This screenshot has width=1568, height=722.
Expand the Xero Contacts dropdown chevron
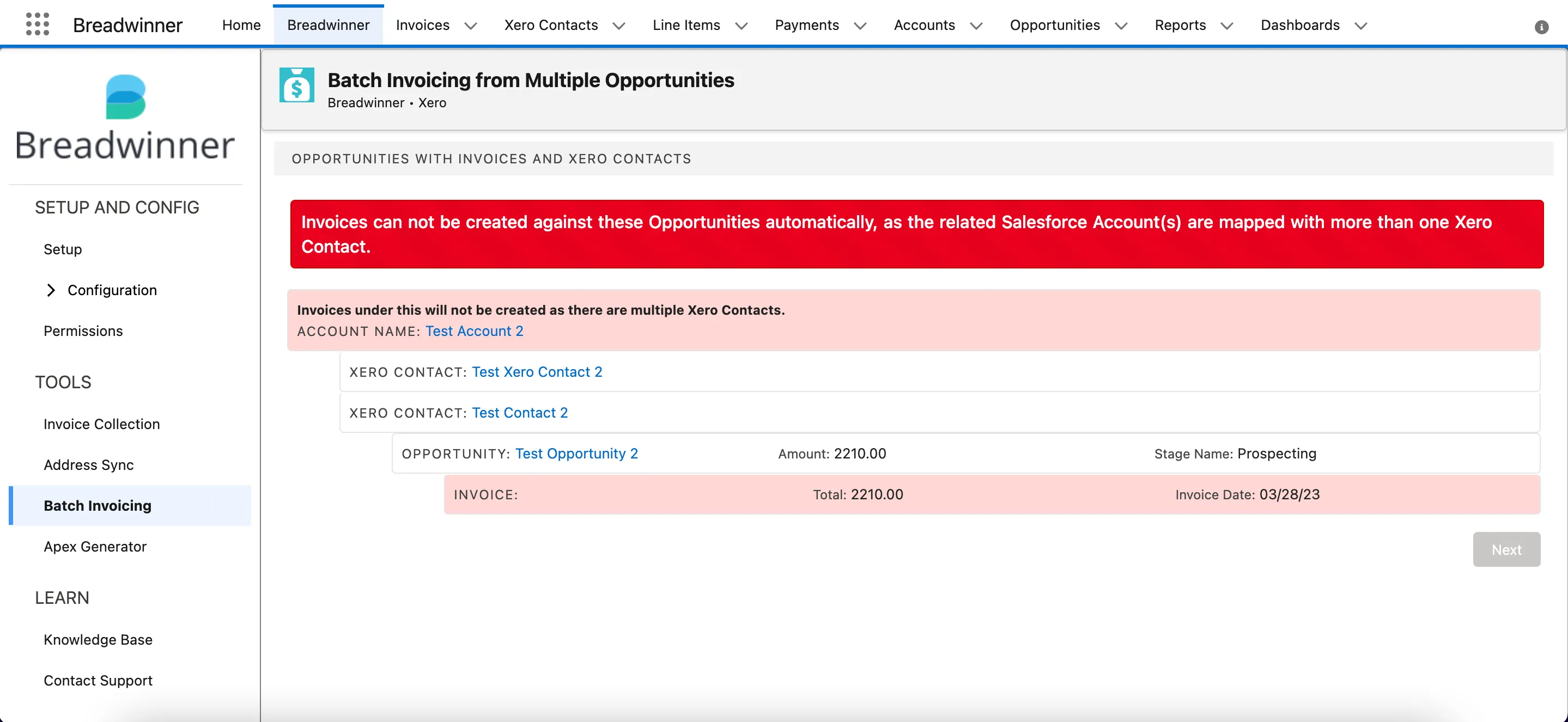[x=619, y=26]
